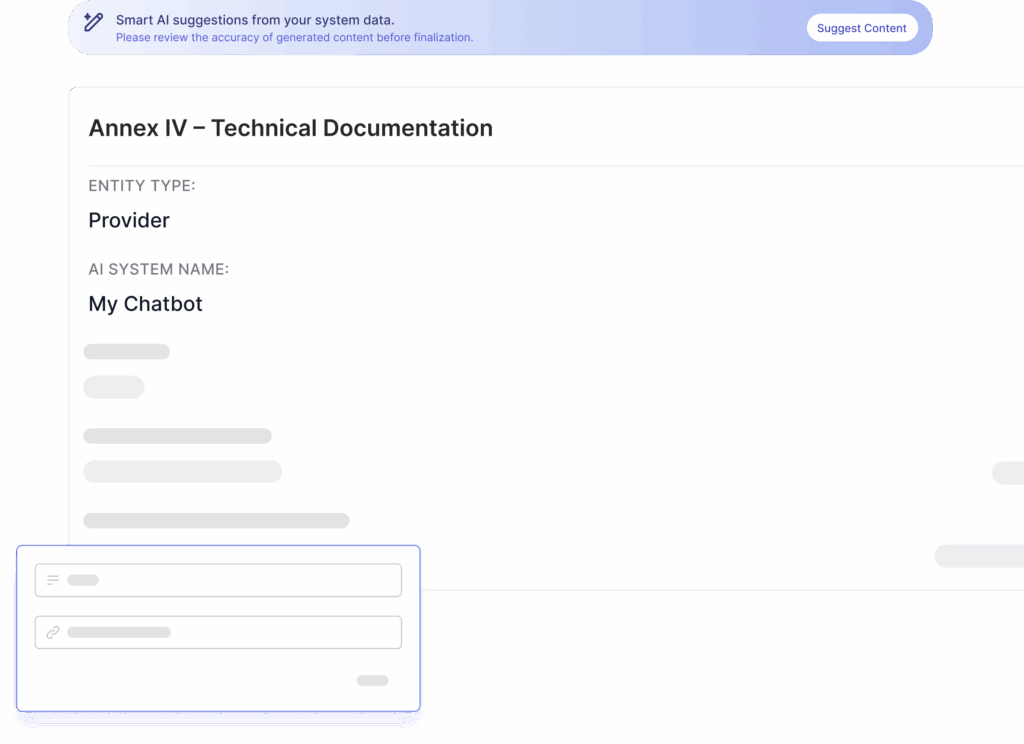
Task: Focus the text input field with lines icon
Action: pyautogui.click(x=240, y=580)
